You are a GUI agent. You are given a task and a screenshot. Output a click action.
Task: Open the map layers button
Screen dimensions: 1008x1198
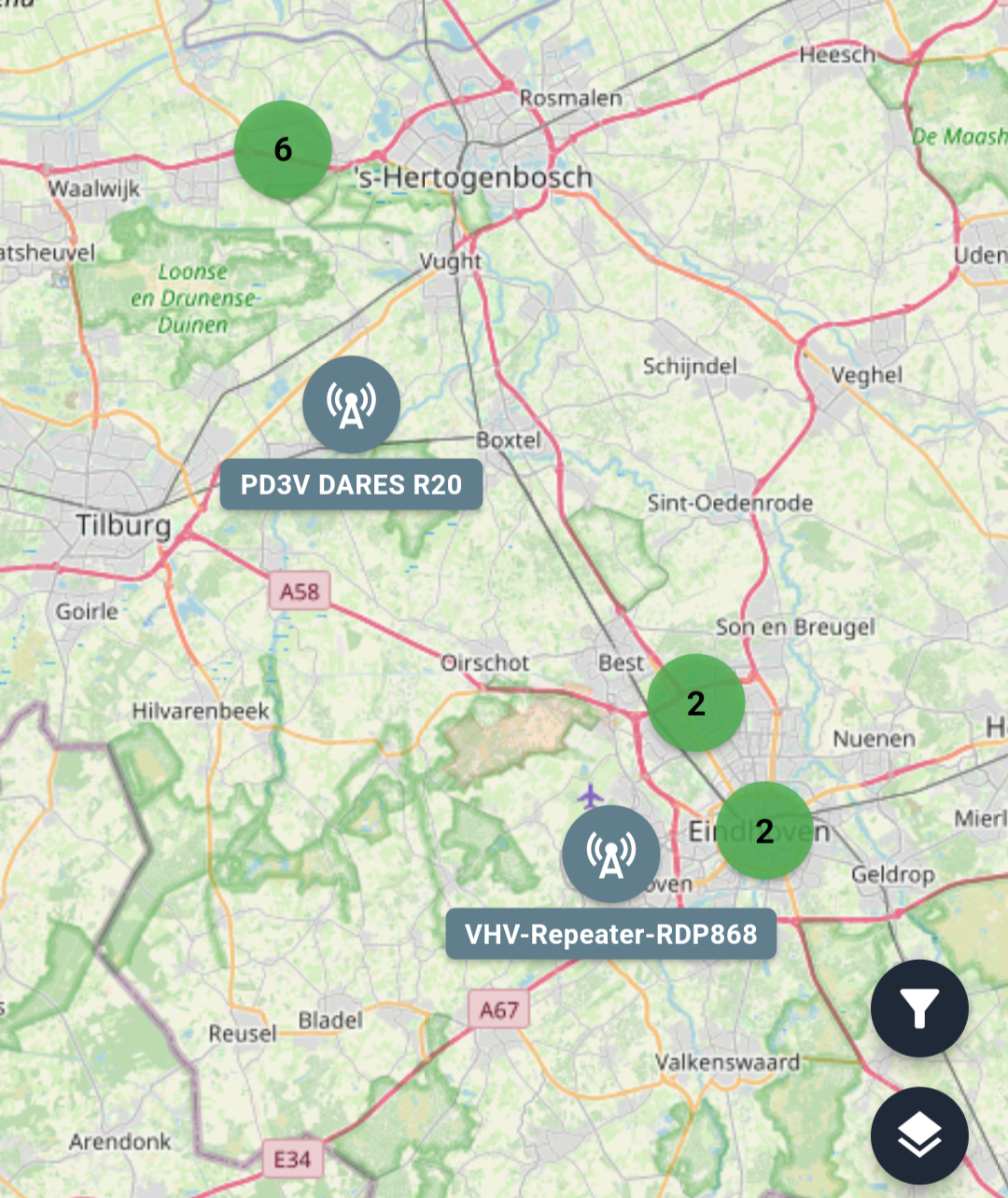tap(919, 1135)
